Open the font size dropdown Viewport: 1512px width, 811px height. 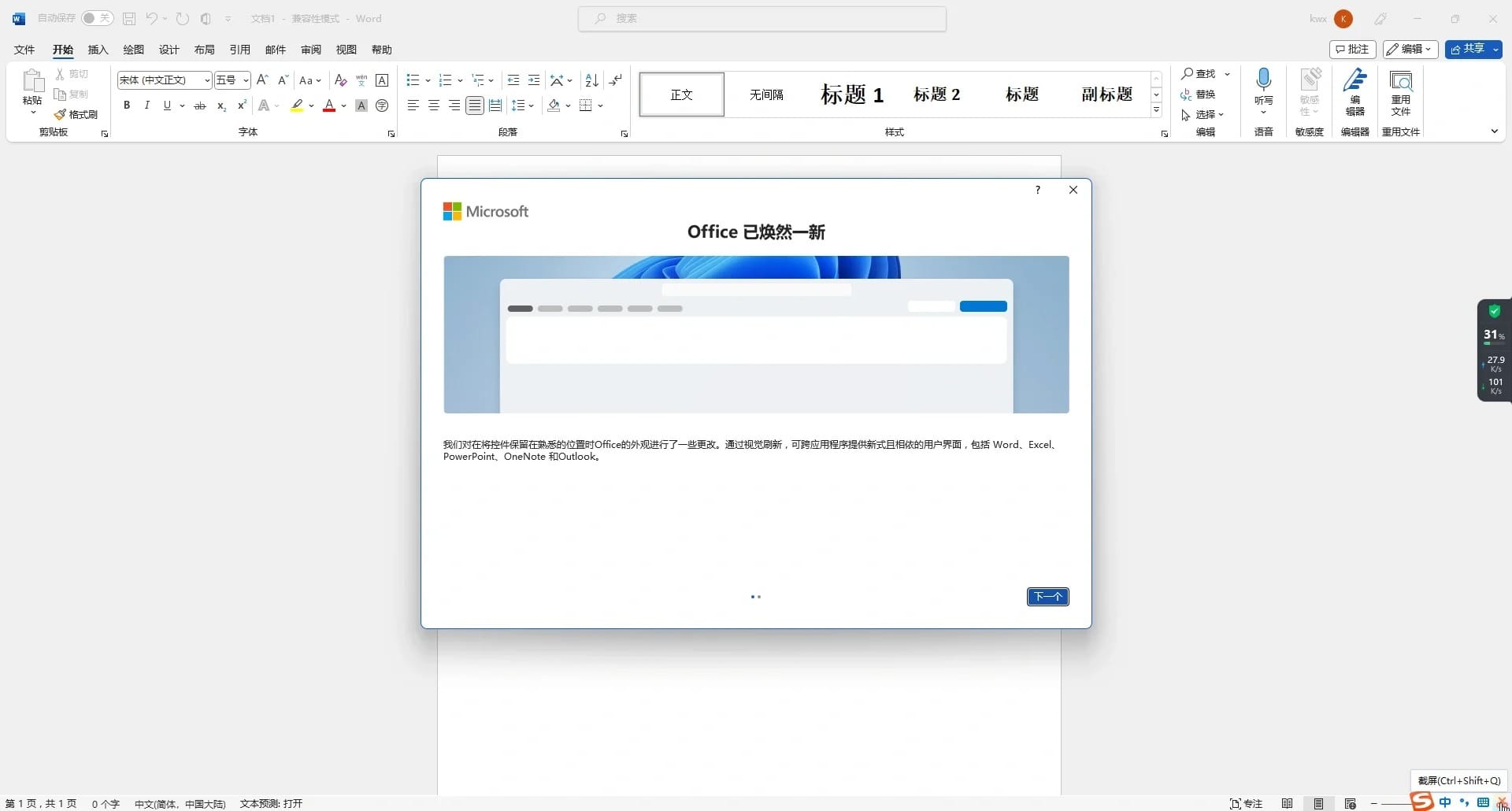(x=246, y=80)
